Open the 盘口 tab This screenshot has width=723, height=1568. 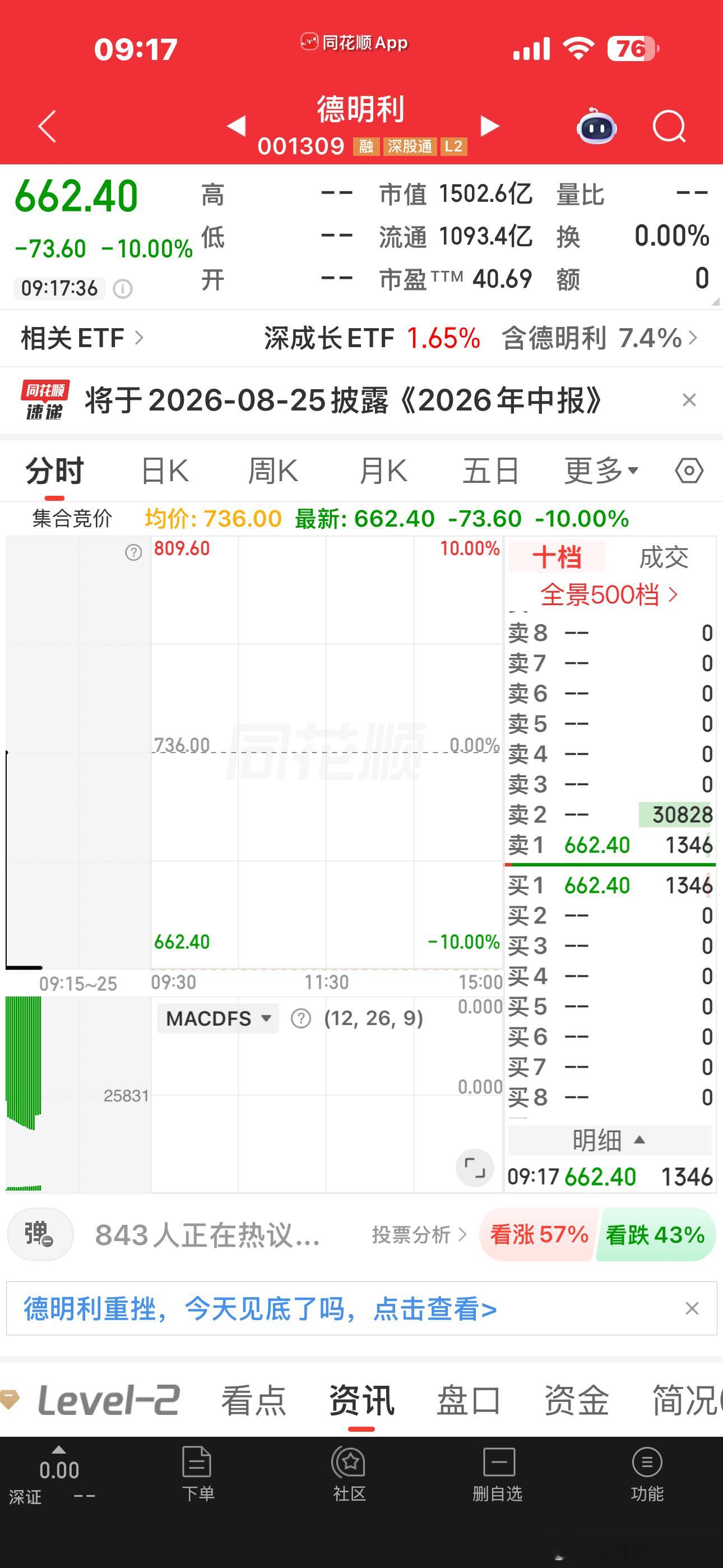469,1400
